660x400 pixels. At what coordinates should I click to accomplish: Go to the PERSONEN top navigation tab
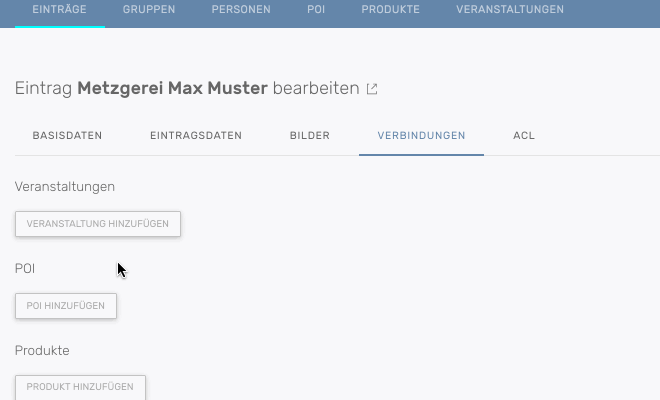[241, 10]
